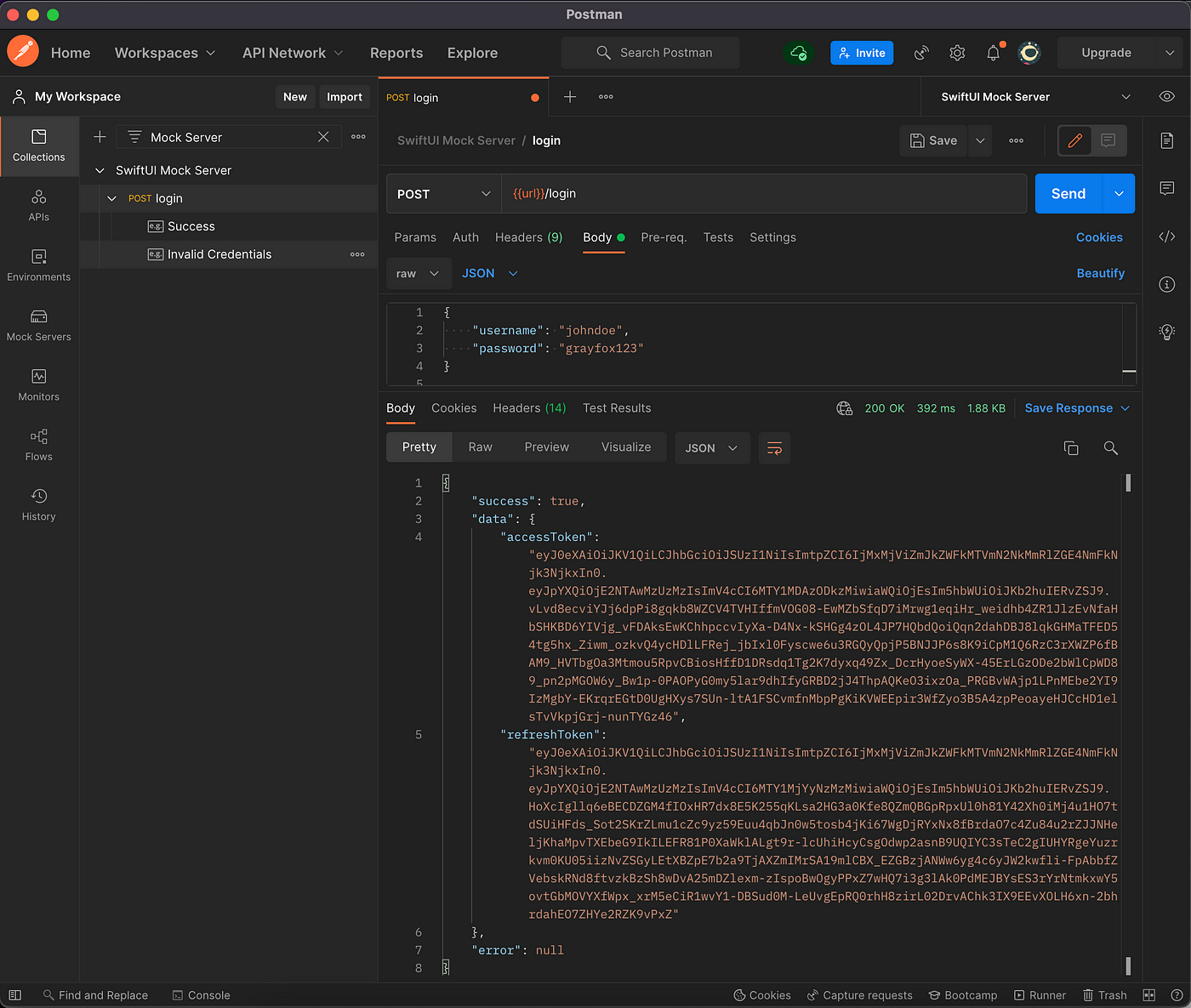This screenshot has width=1191, height=1008.
Task: Open Monitors sidebar section
Action: tap(39, 385)
